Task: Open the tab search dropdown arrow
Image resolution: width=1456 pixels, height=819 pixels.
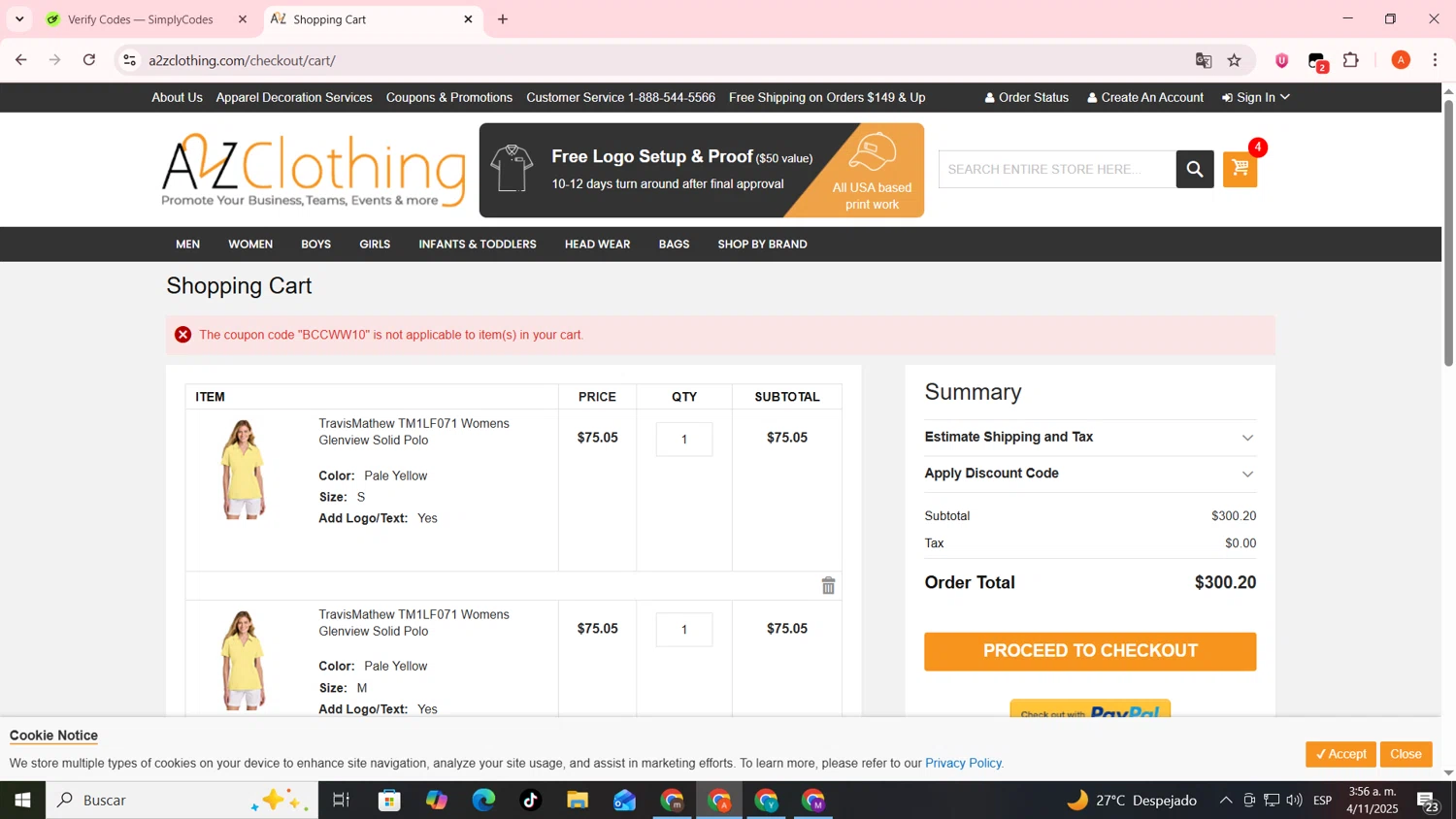Action: pos(19,19)
